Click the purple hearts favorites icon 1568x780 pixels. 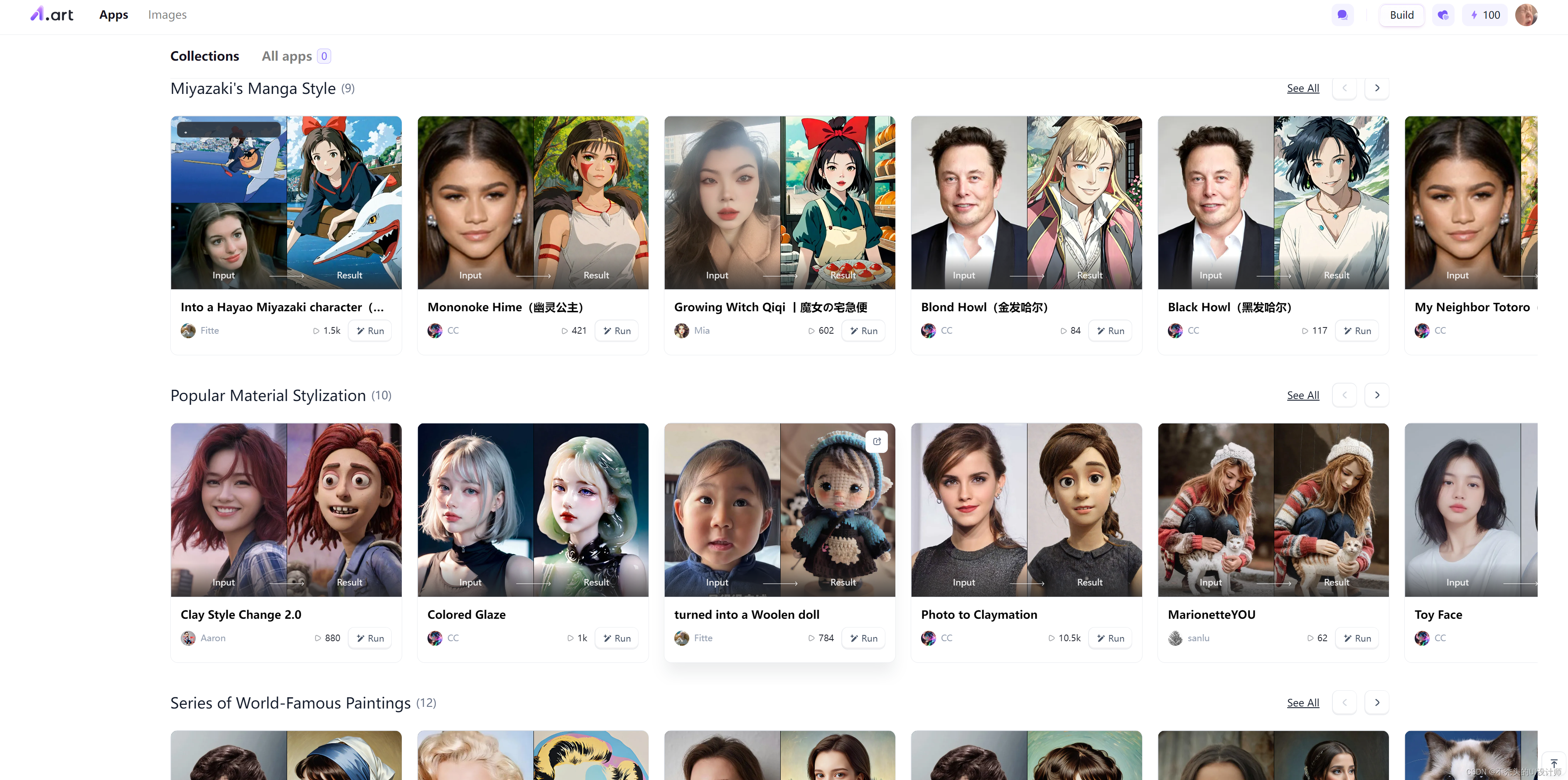(x=1443, y=15)
